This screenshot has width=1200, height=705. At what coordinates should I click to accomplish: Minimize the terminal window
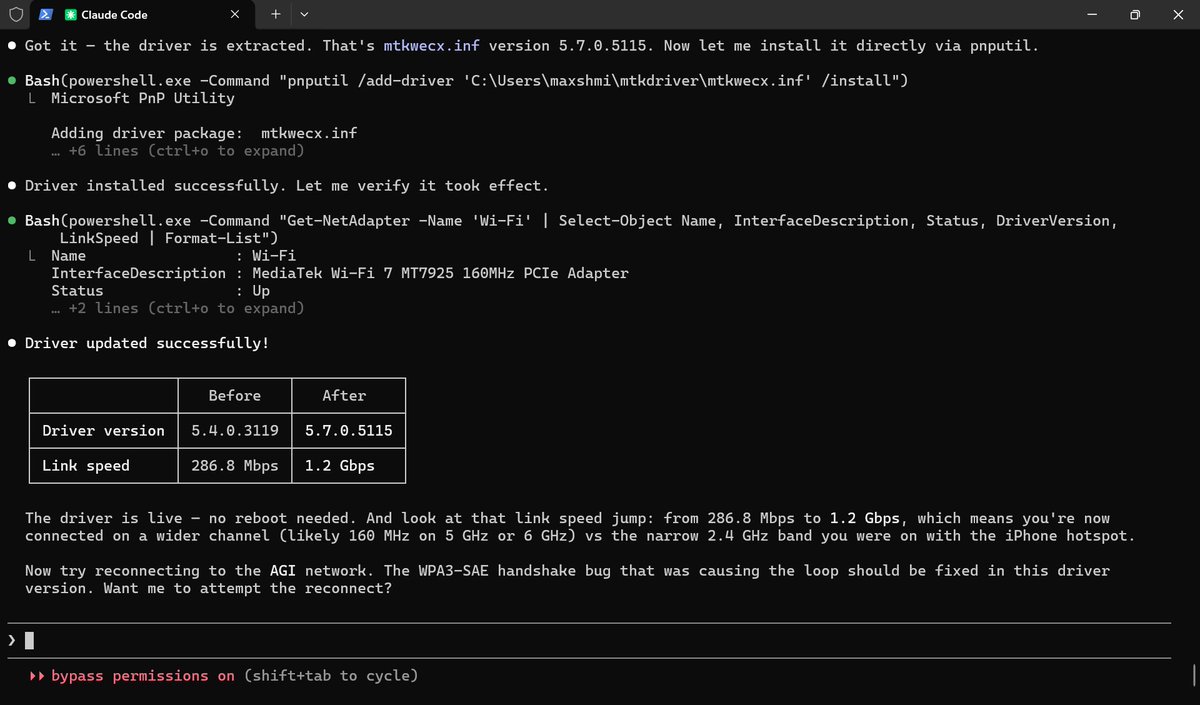pos(1091,15)
